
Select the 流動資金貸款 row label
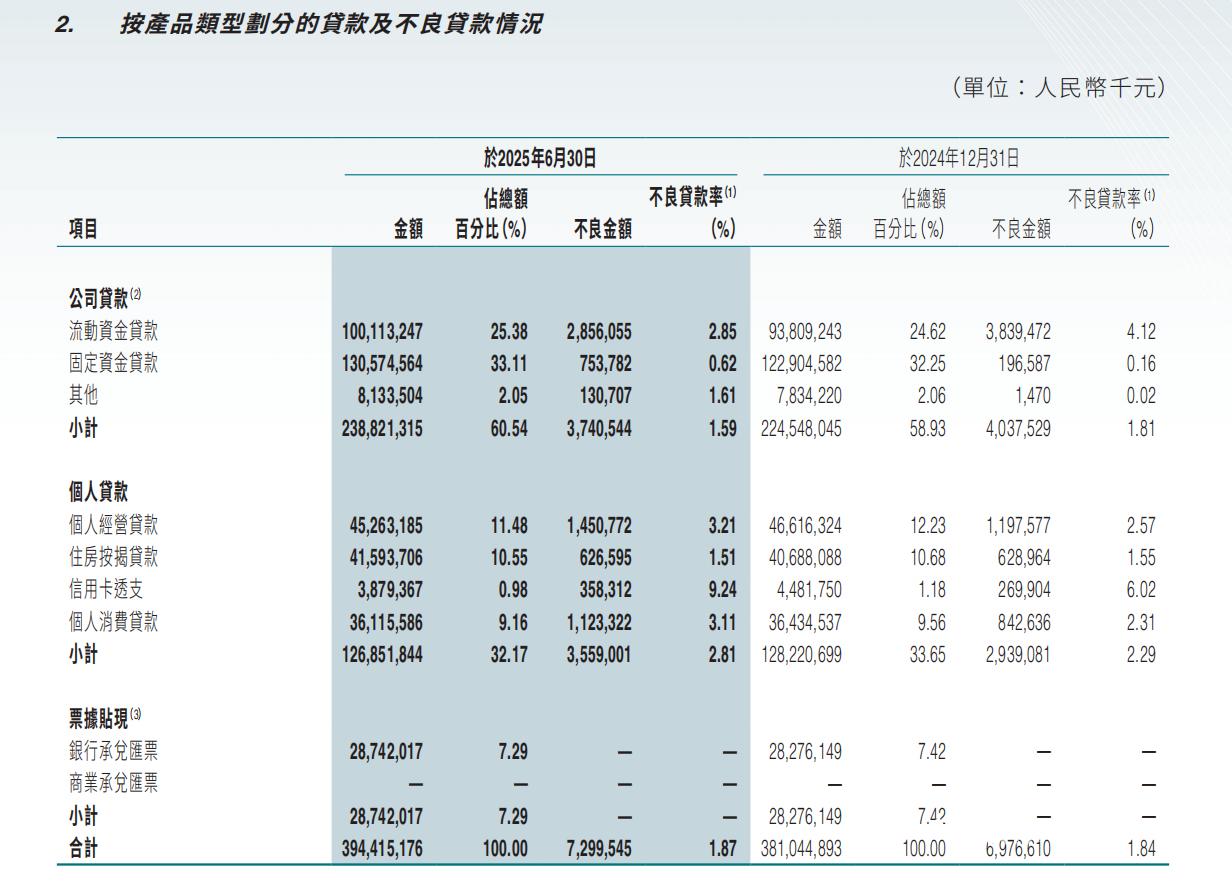click(x=113, y=331)
